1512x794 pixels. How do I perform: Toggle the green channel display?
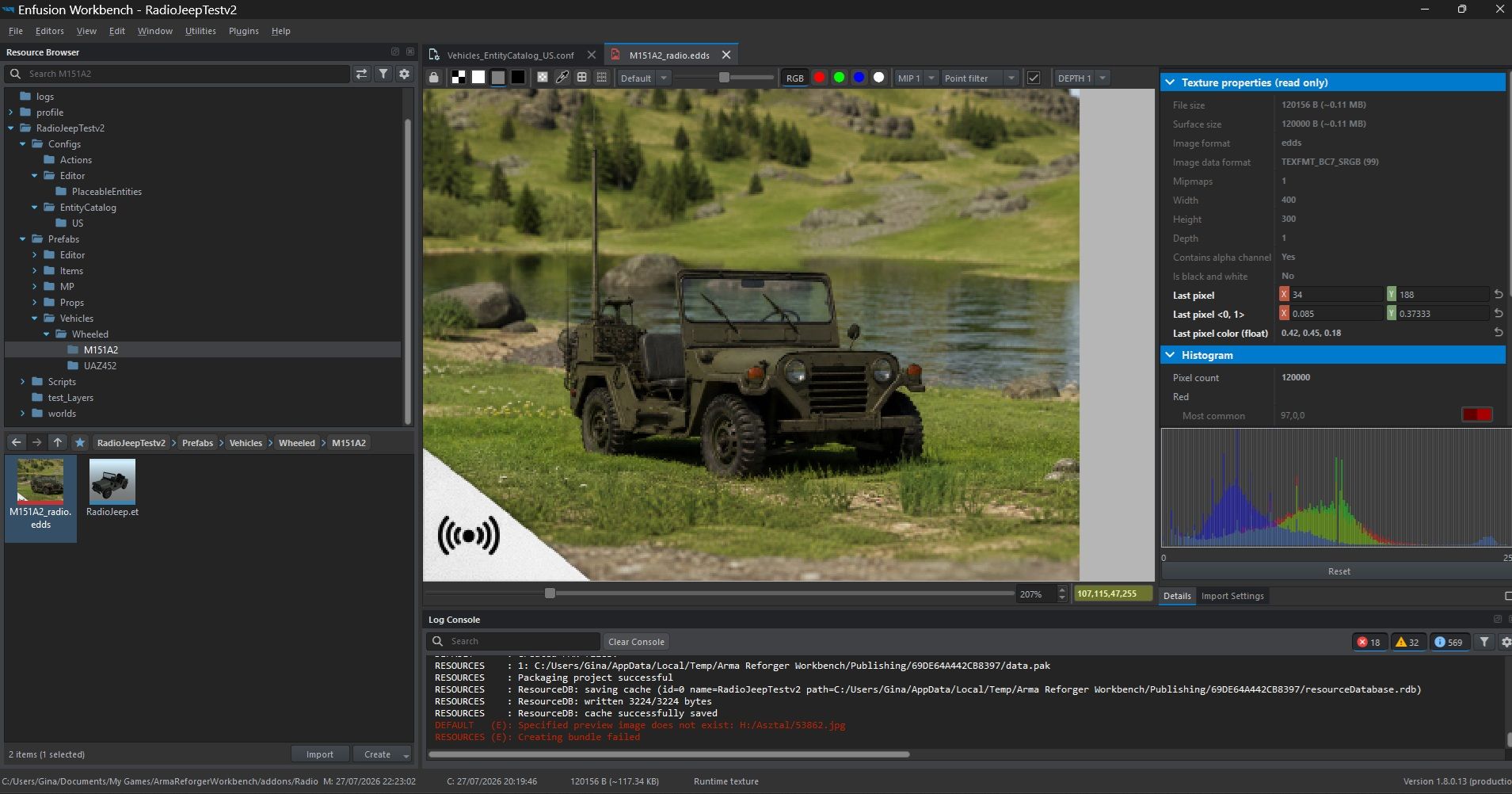tap(840, 78)
